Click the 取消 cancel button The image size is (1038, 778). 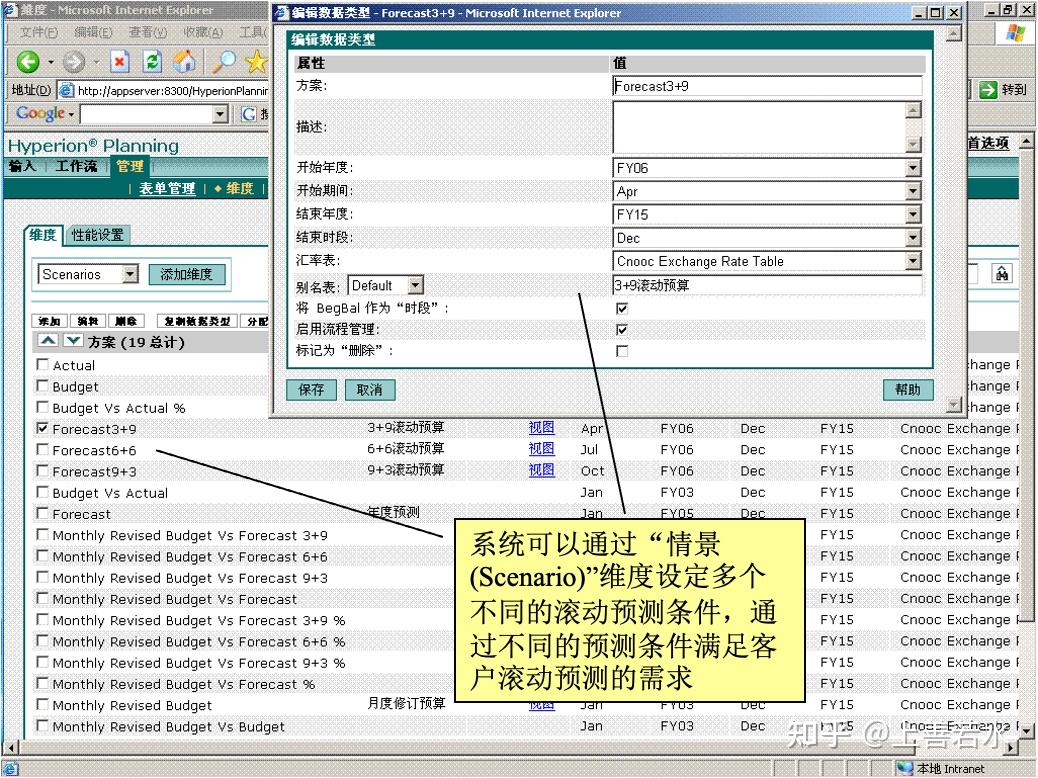pyautogui.click(x=370, y=389)
